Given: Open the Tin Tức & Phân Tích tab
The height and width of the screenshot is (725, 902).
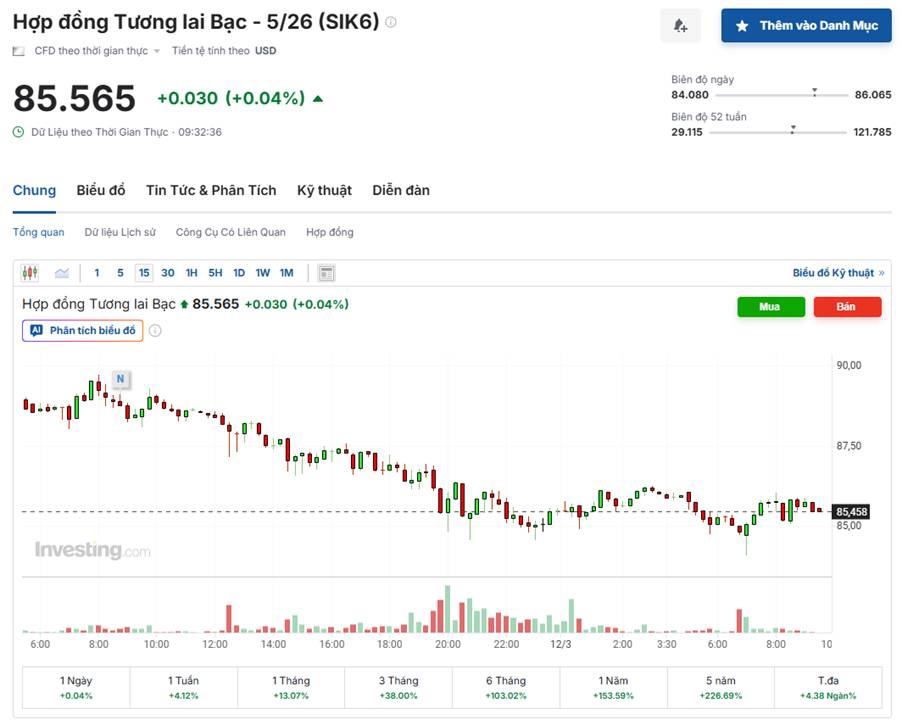Looking at the screenshot, I should pyautogui.click(x=211, y=190).
